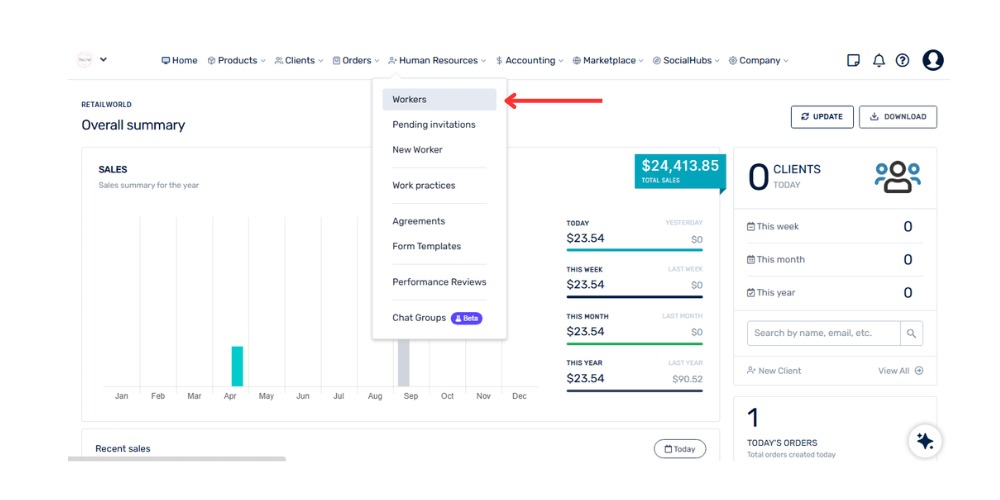Click the search magnifier icon in clients panel
The height and width of the screenshot is (500, 1000).
tap(911, 333)
